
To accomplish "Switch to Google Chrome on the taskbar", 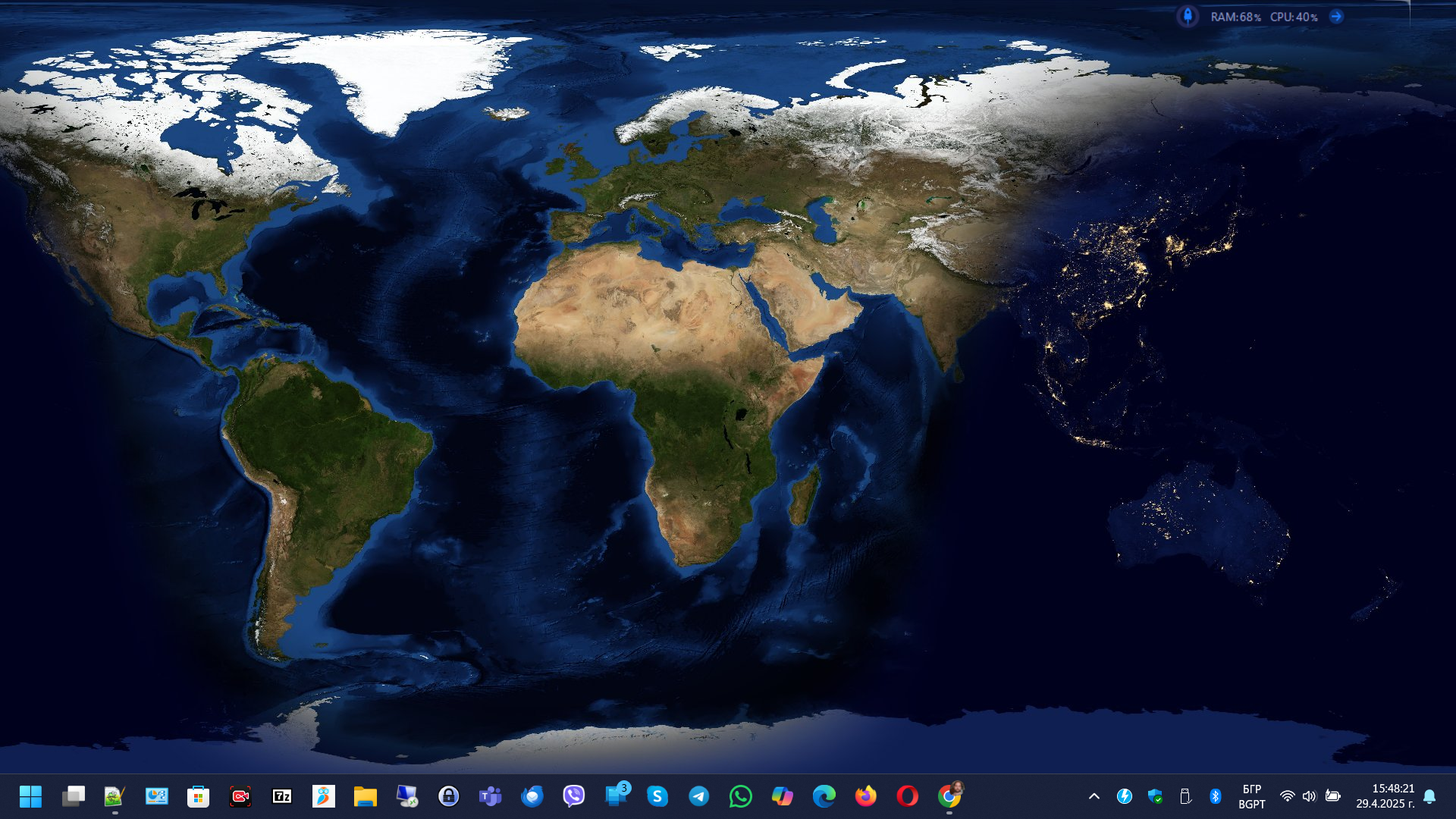I will click(x=949, y=796).
